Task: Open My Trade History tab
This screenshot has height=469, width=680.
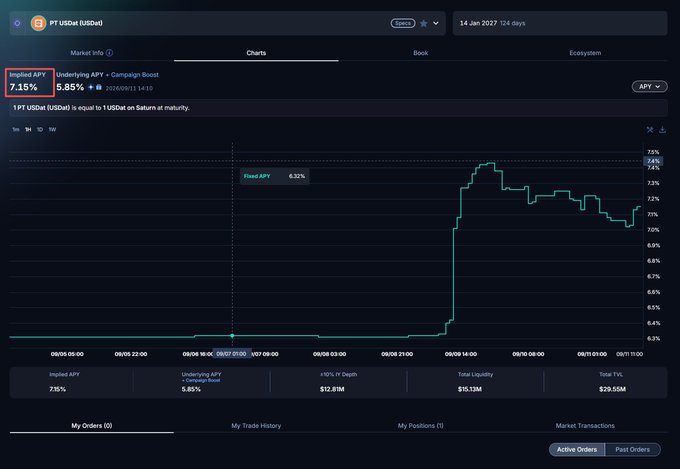Action: pyautogui.click(x=256, y=426)
